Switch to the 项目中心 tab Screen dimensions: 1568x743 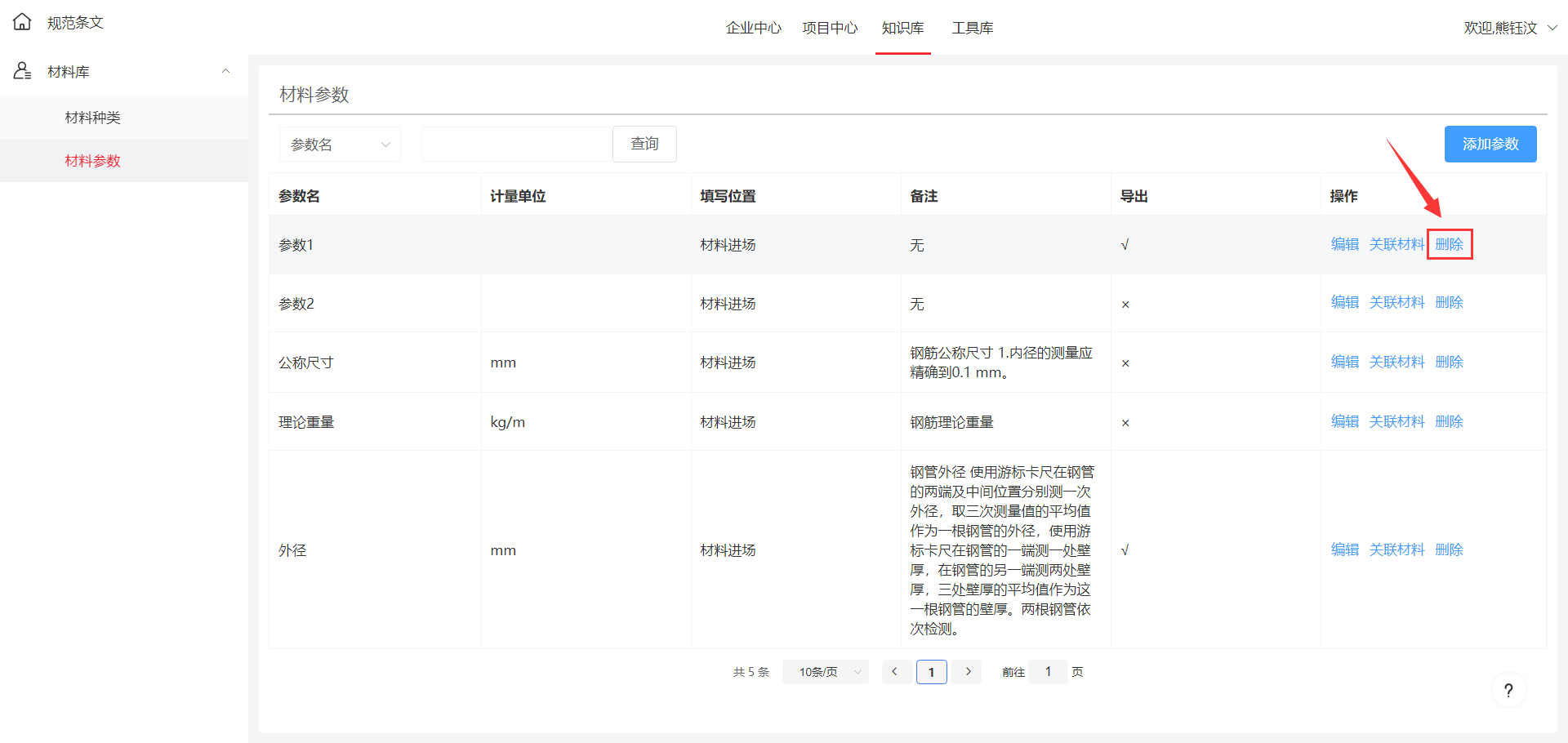click(830, 28)
